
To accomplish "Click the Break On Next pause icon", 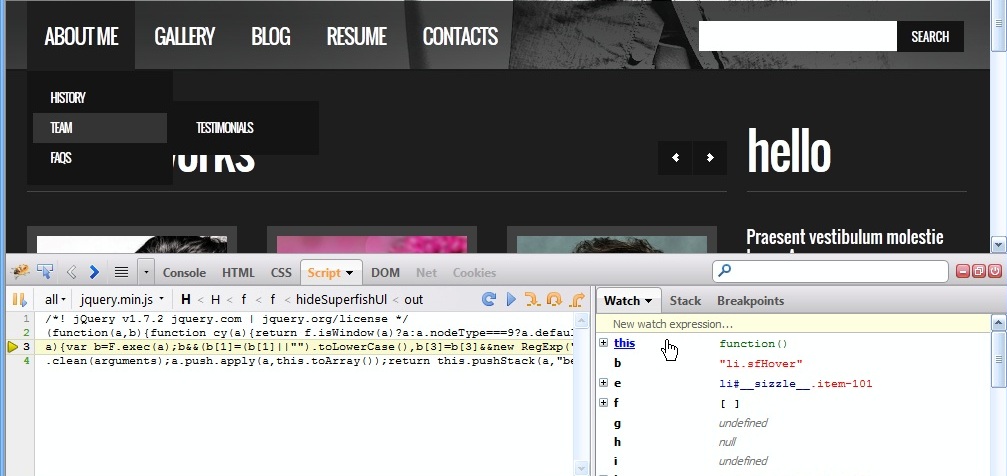I will tap(18, 299).
